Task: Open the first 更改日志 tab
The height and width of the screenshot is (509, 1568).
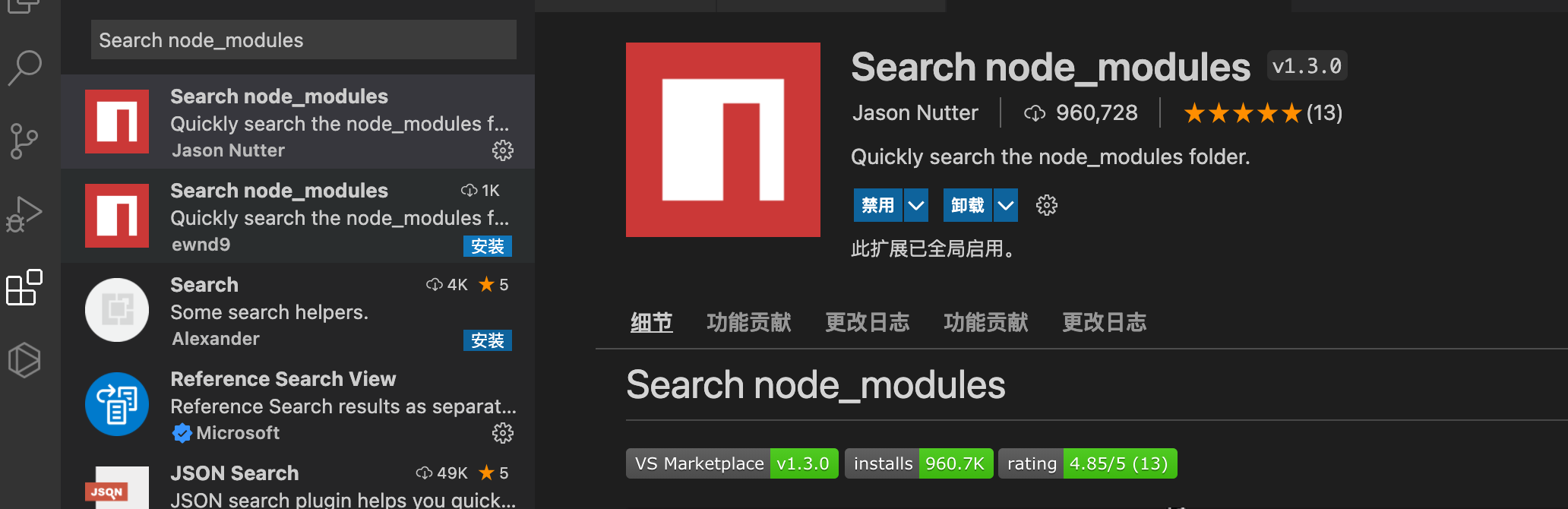Action: (x=868, y=322)
